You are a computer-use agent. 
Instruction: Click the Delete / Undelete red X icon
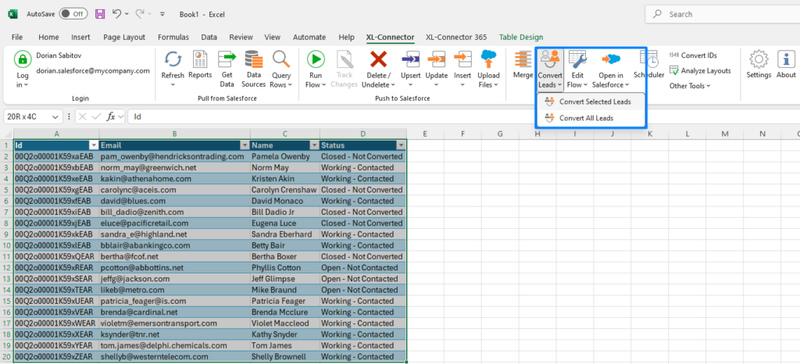378,59
